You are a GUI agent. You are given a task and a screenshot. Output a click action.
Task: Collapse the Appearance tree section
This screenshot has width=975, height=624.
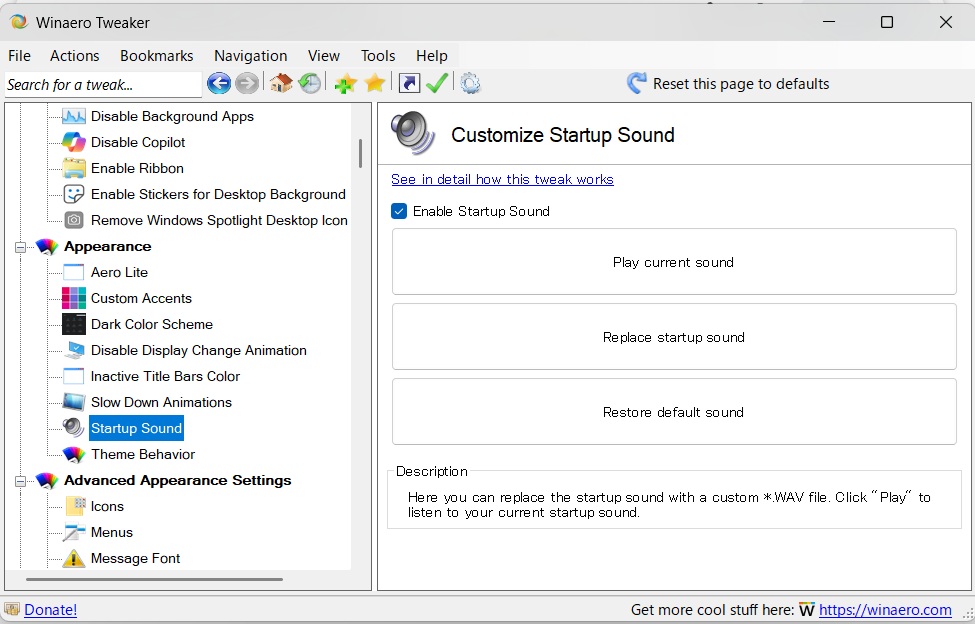tap(19, 247)
